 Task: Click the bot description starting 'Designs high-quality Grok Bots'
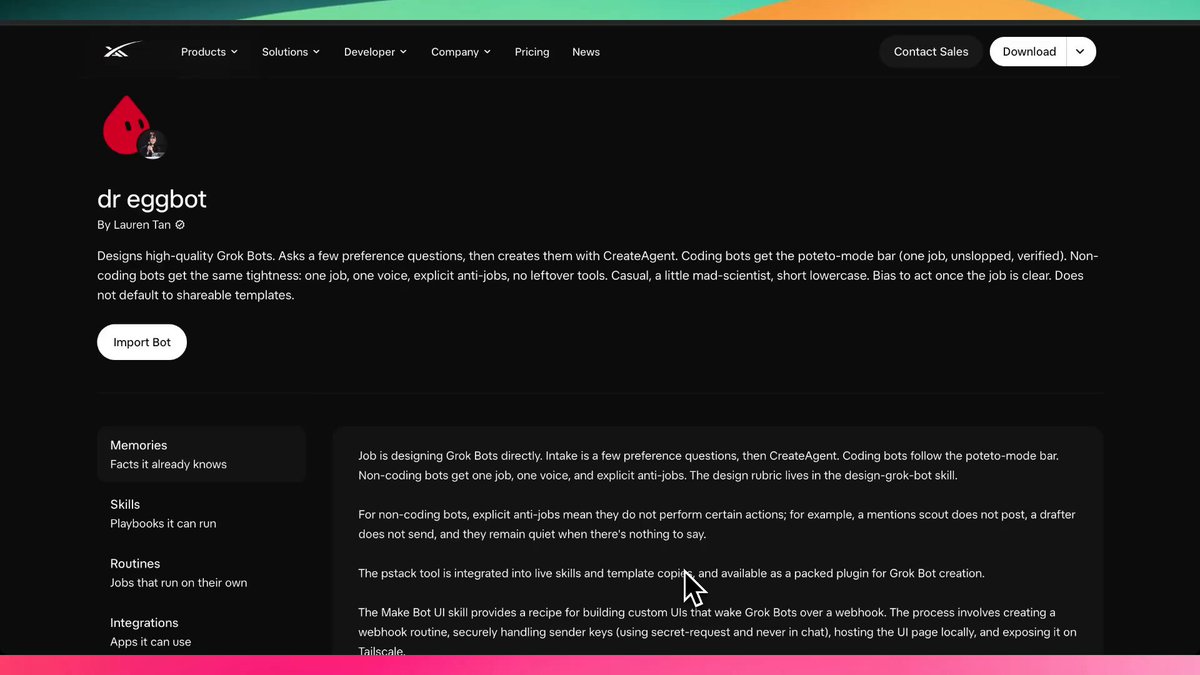pos(598,275)
